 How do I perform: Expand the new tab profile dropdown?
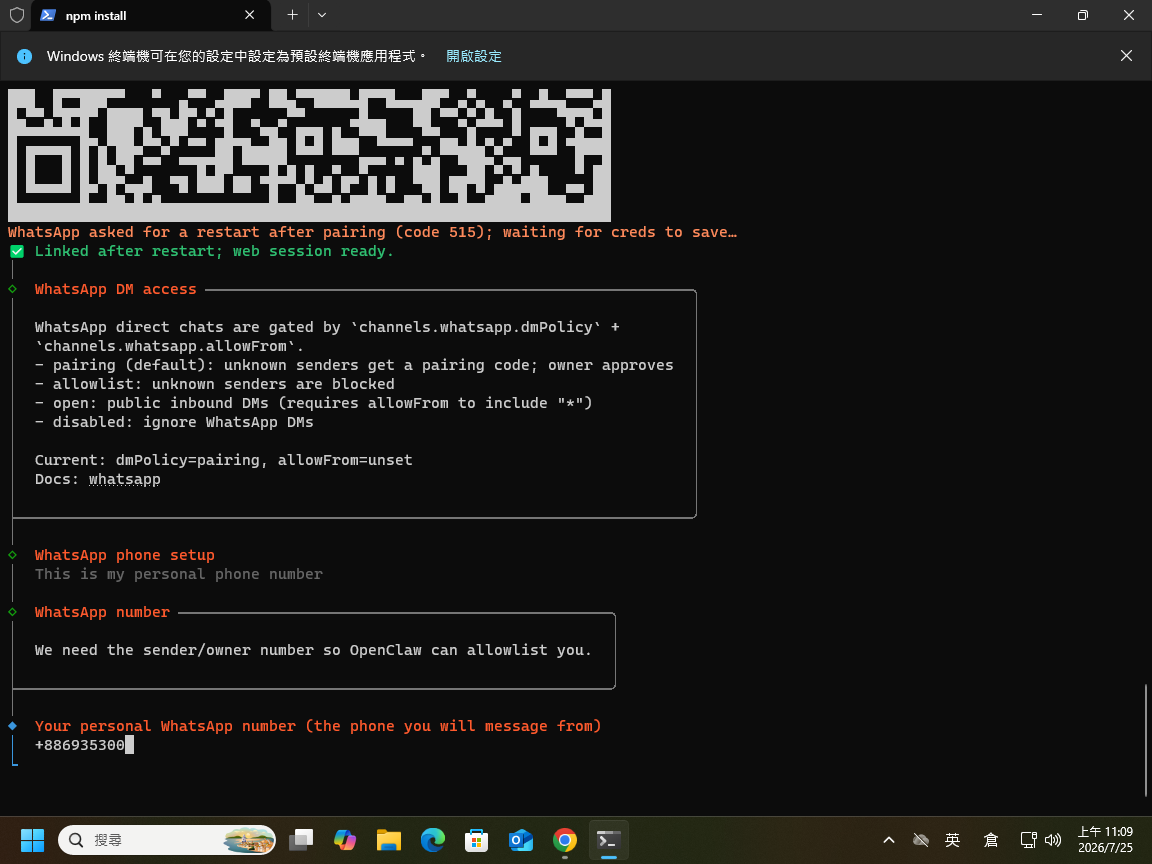tap(322, 15)
